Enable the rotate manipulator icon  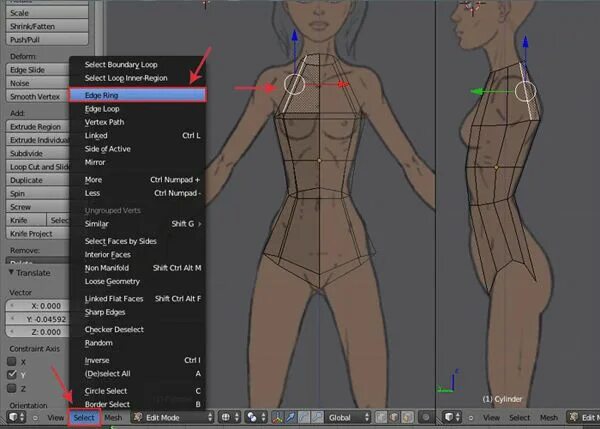(304, 417)
